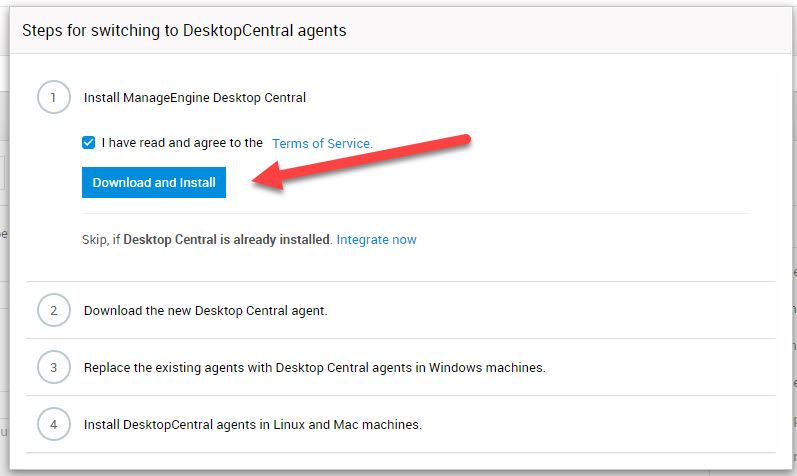Click the Download and Install button
Image resolution: width=797 pixels, height=476 pixels.
coord(154,183)
